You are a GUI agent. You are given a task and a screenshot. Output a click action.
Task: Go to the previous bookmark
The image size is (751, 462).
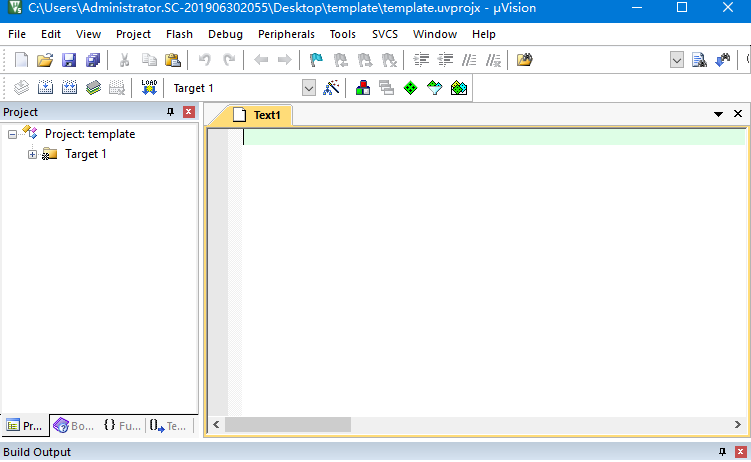click(341, 60)
